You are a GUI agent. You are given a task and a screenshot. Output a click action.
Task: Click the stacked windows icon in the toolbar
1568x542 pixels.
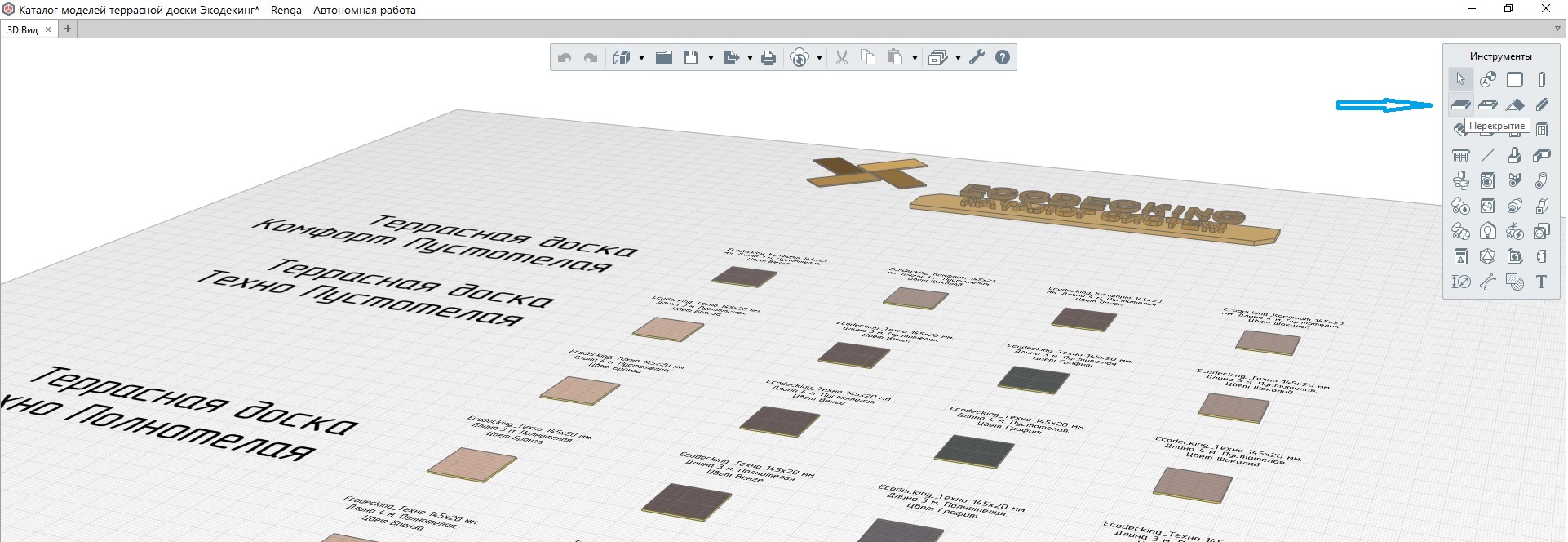[938, 58]
